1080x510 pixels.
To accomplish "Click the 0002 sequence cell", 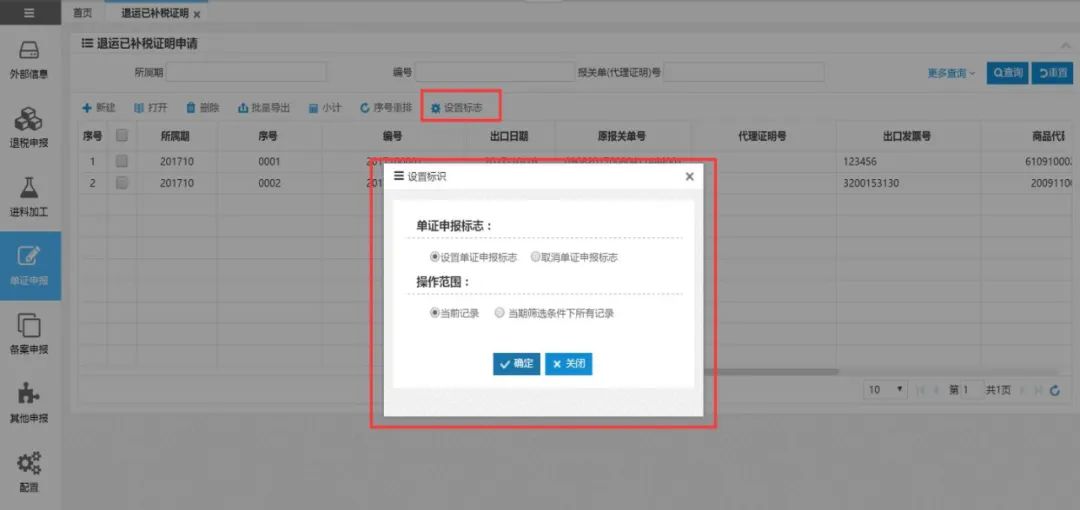I will [x=269, y=183].
